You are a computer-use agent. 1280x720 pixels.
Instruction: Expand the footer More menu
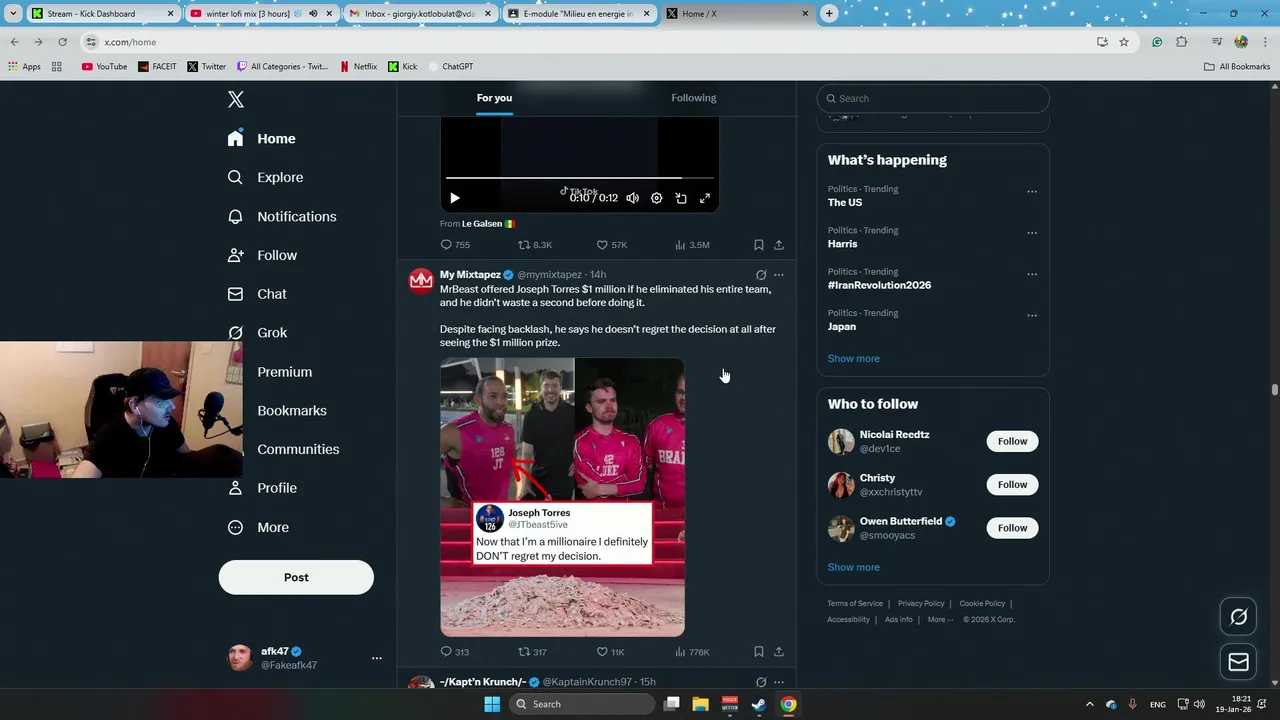coord(939,620)
